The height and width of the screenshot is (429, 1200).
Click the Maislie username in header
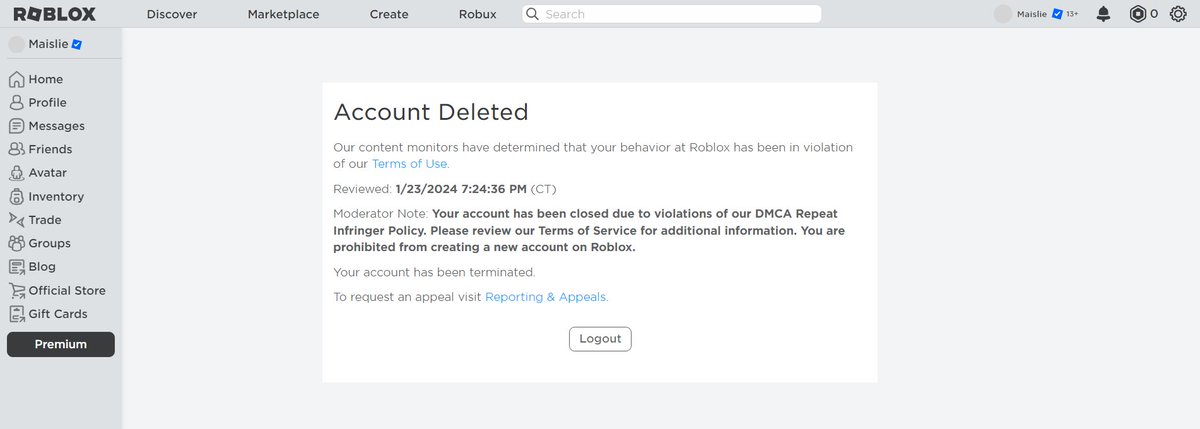coord(1032,14)
